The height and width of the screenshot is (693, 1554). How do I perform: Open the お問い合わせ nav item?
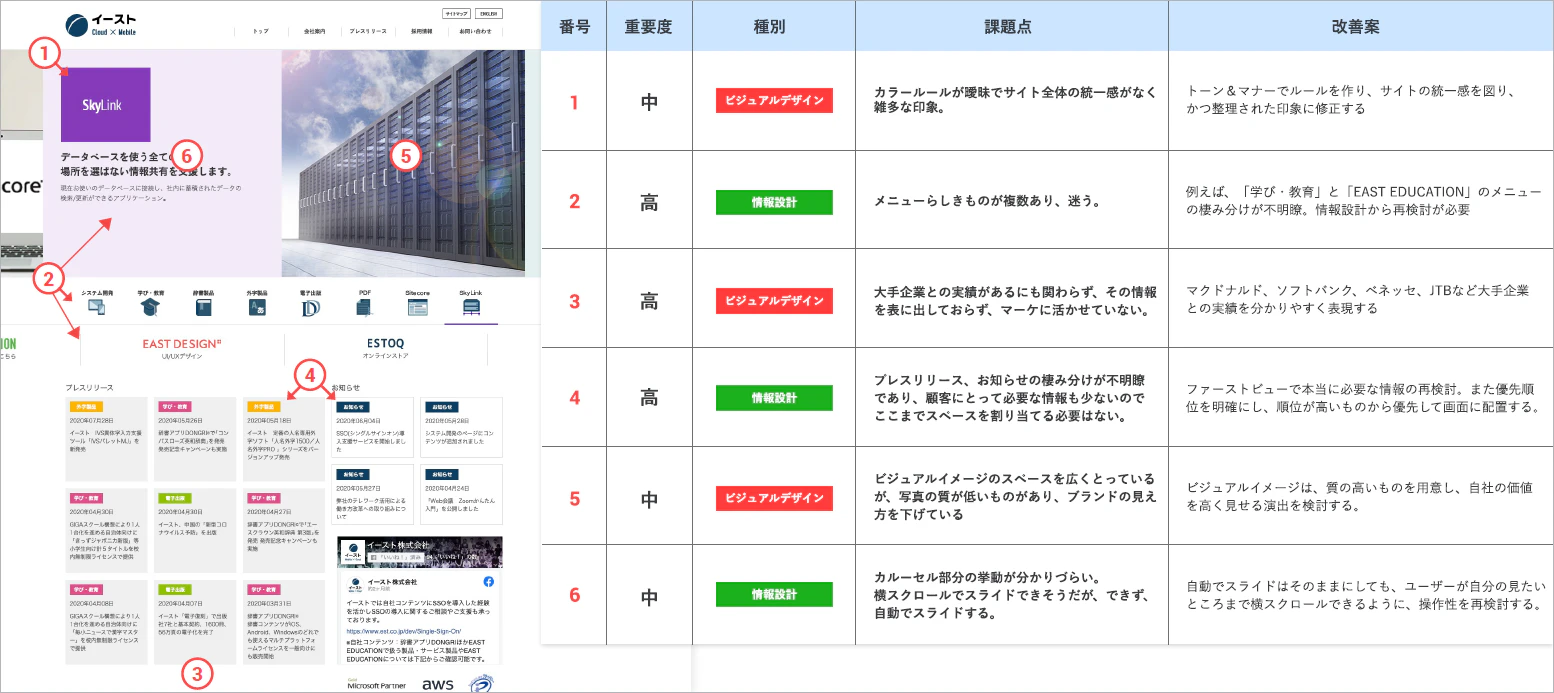coord(475,32)
